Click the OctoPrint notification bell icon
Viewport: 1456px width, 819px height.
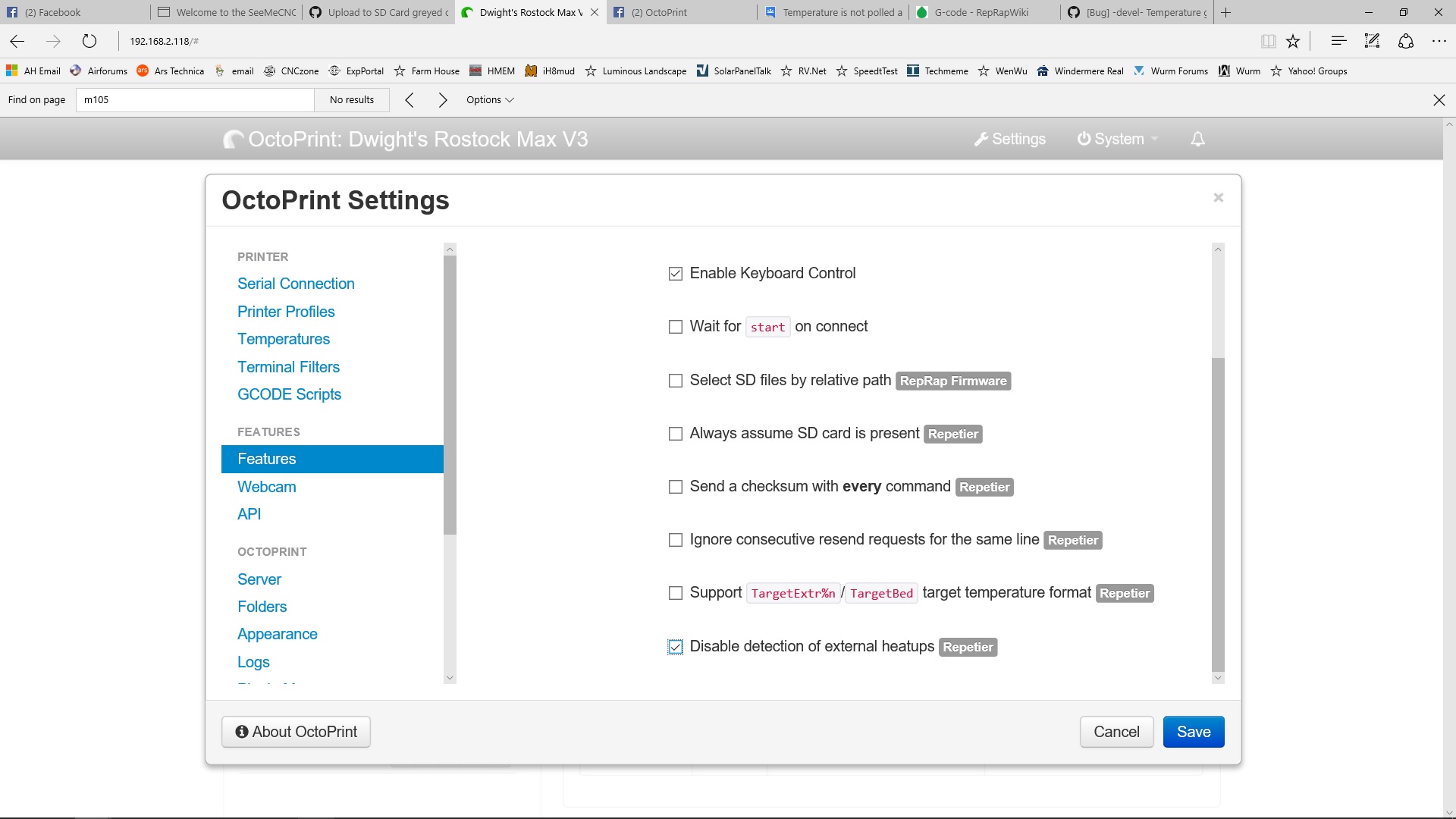1197,139
